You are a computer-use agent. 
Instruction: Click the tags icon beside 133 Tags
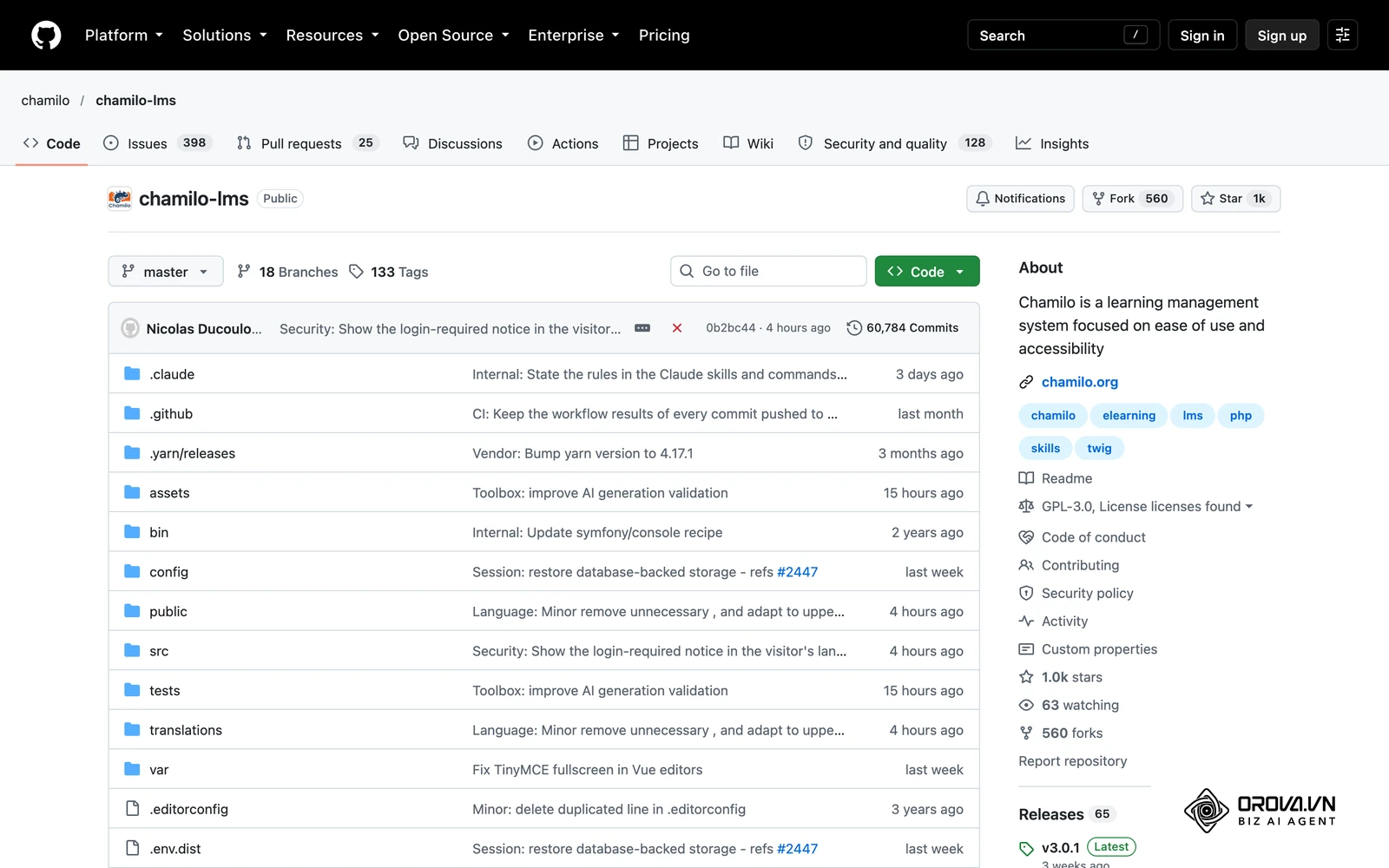[x=356, y=272]
